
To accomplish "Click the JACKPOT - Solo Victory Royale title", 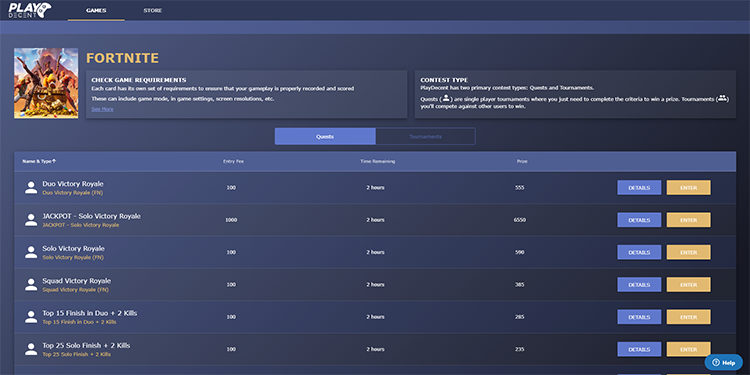I will [x=91, y=216].
